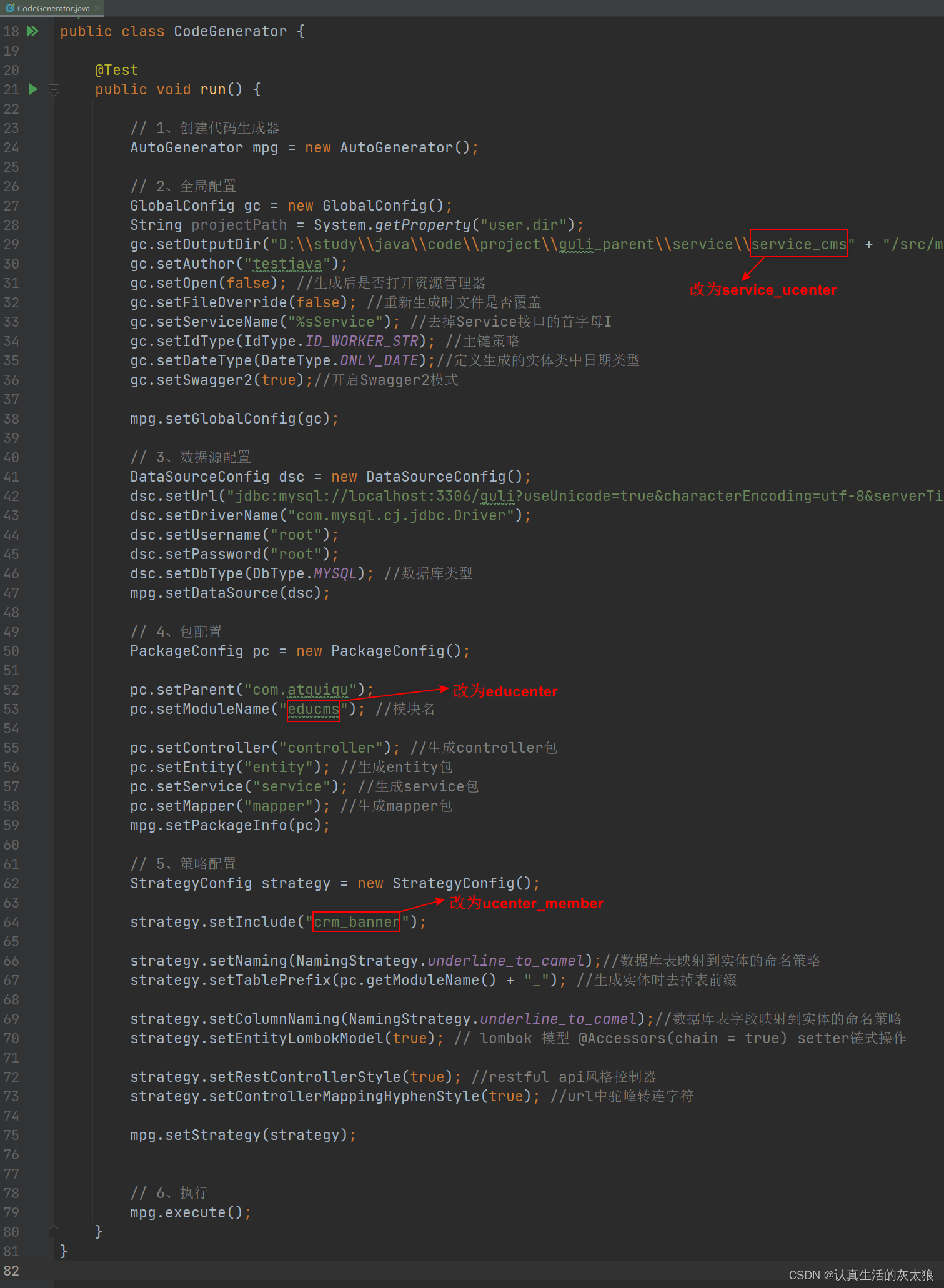Place cursor on the @Test annotation
The width and height of the screenshot is (944, 1288).
116,70
